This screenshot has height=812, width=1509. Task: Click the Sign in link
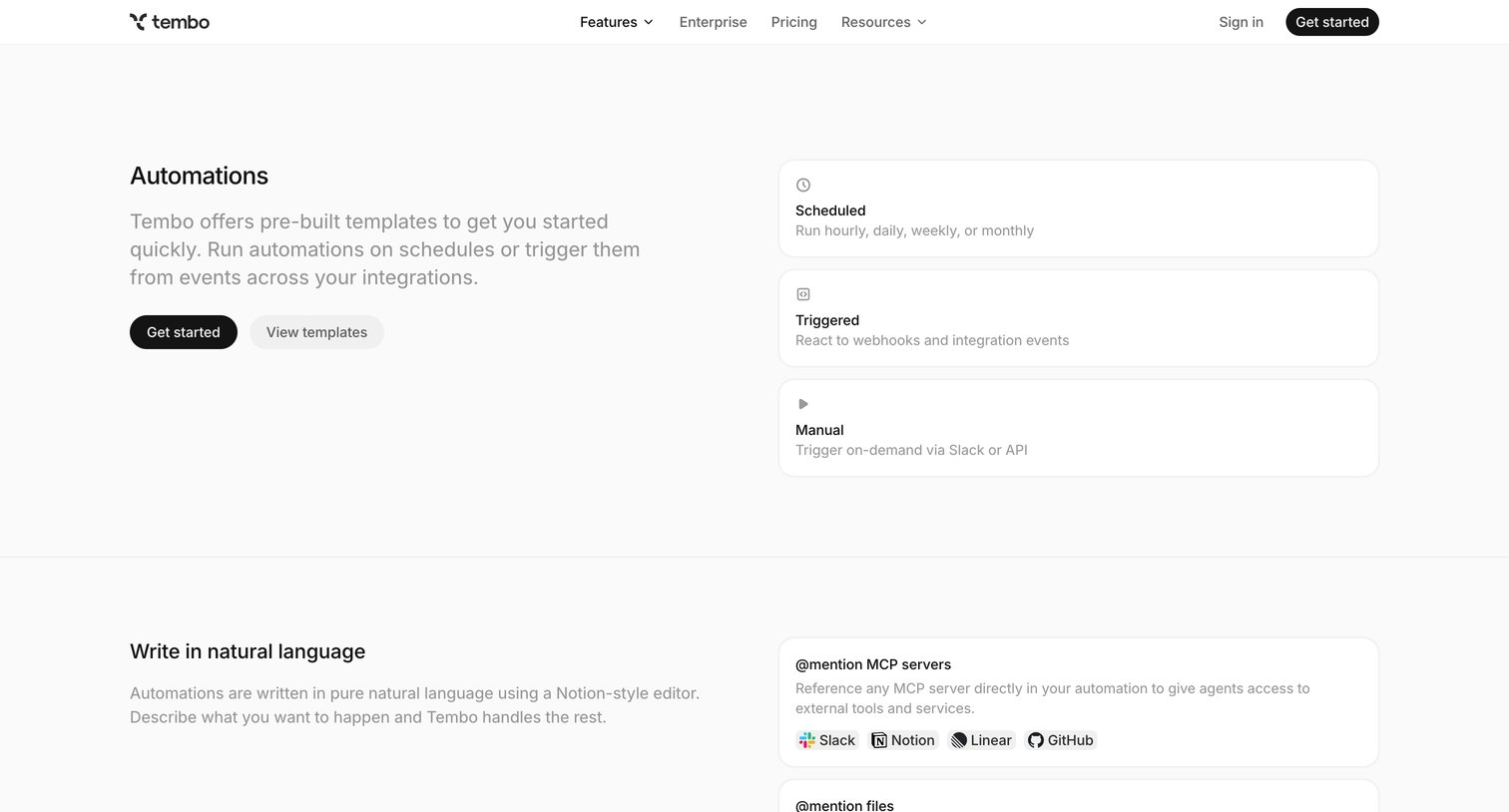coord(1241,22)
